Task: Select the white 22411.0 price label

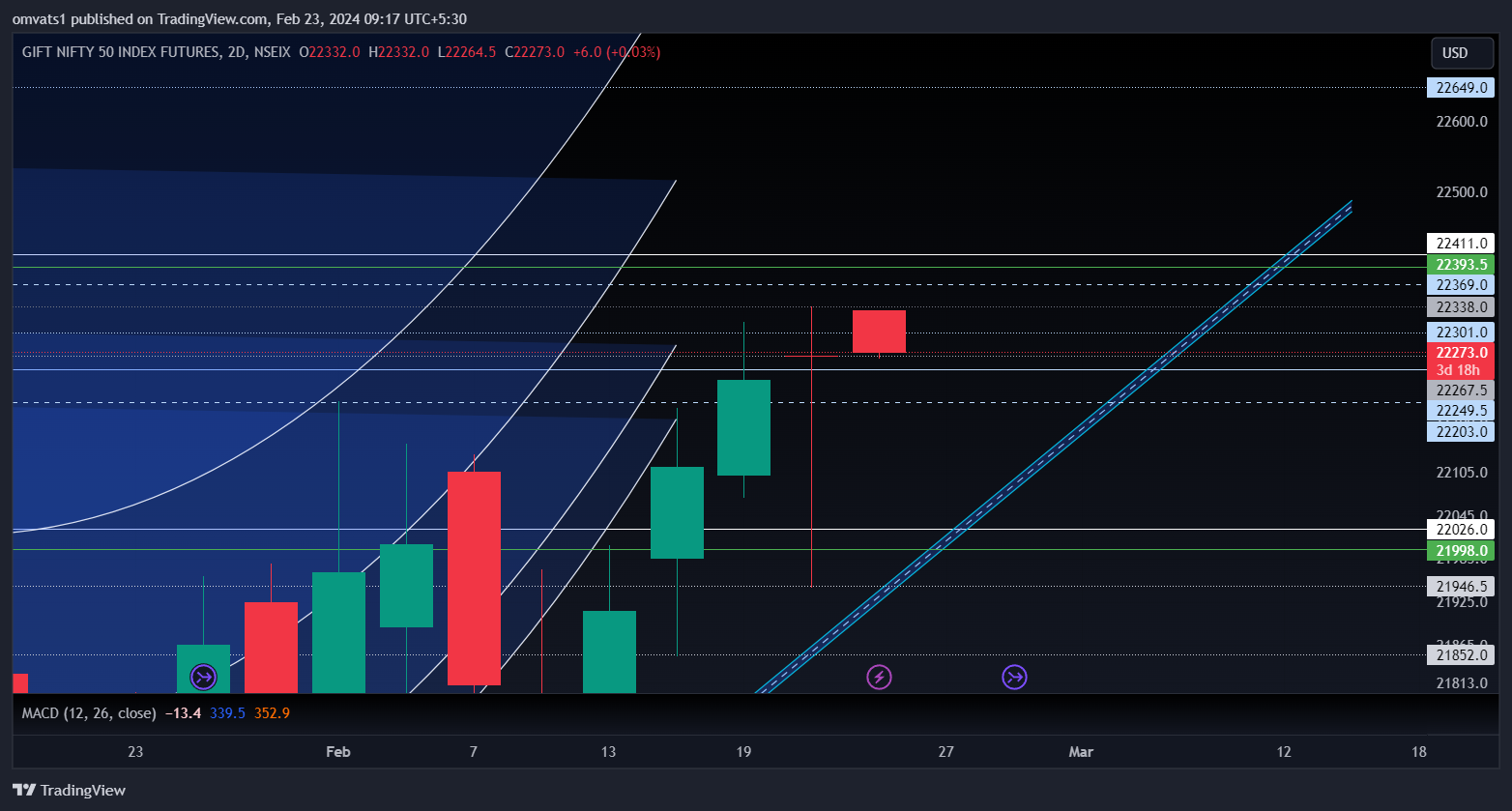Action: click(x=1461, y=244)
